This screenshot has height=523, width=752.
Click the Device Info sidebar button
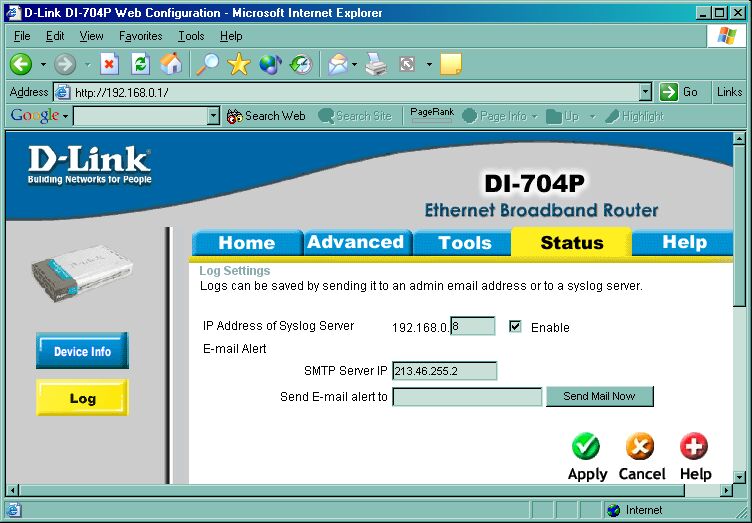coord(82,351)
